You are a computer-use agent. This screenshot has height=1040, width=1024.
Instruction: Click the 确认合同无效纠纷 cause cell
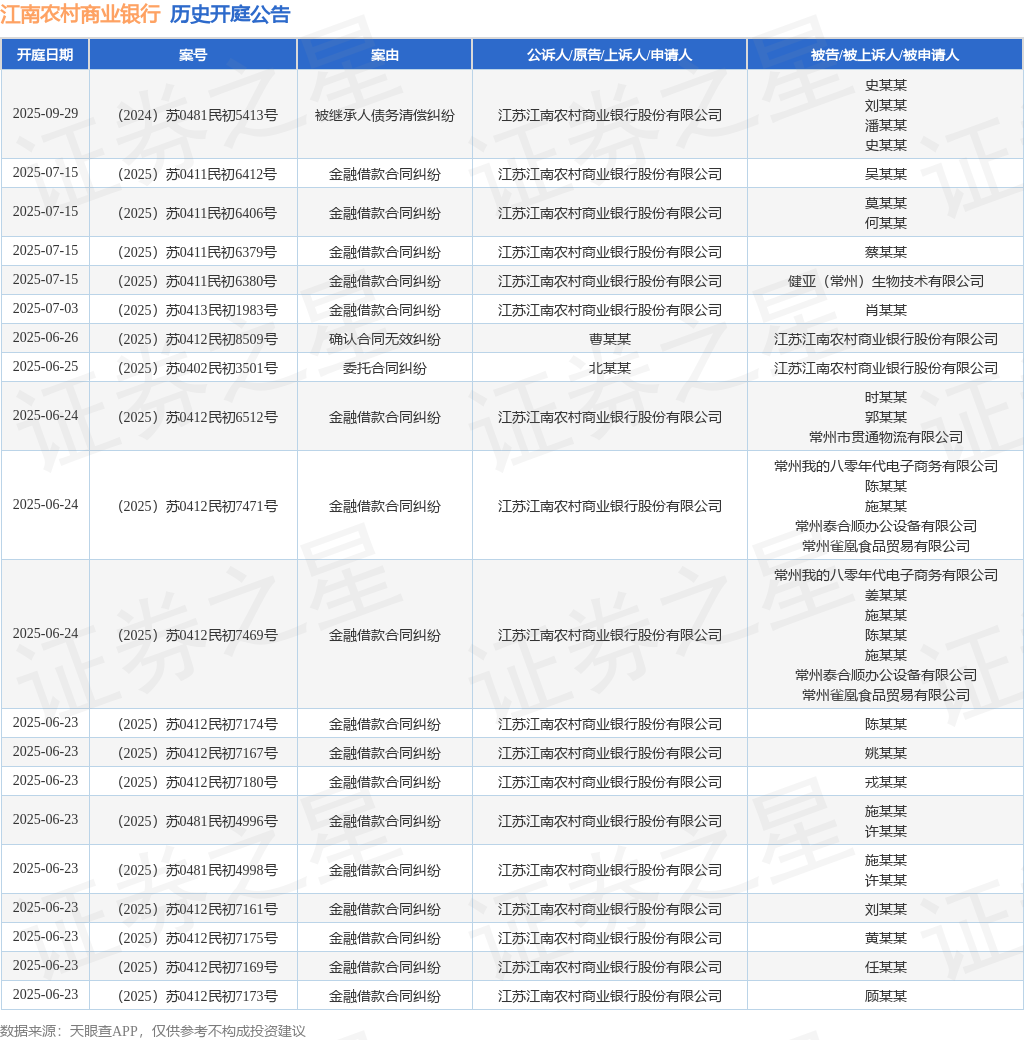coord(385,340)
